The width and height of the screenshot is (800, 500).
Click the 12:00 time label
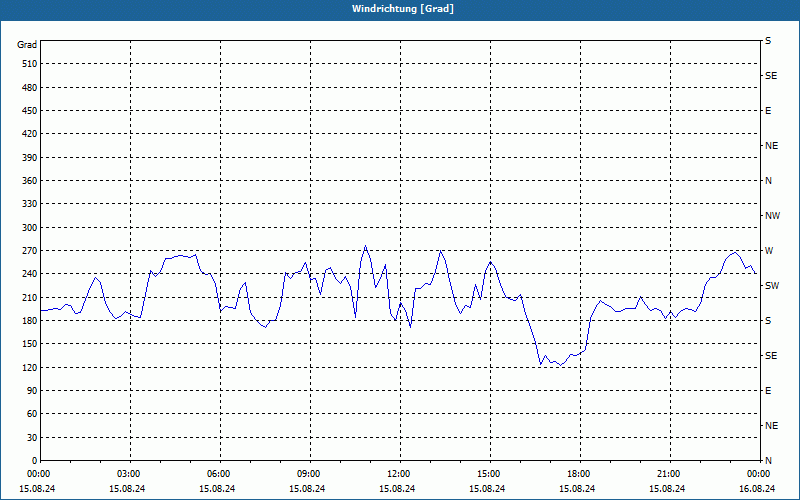pyautogui.click(x=400, y=474)
